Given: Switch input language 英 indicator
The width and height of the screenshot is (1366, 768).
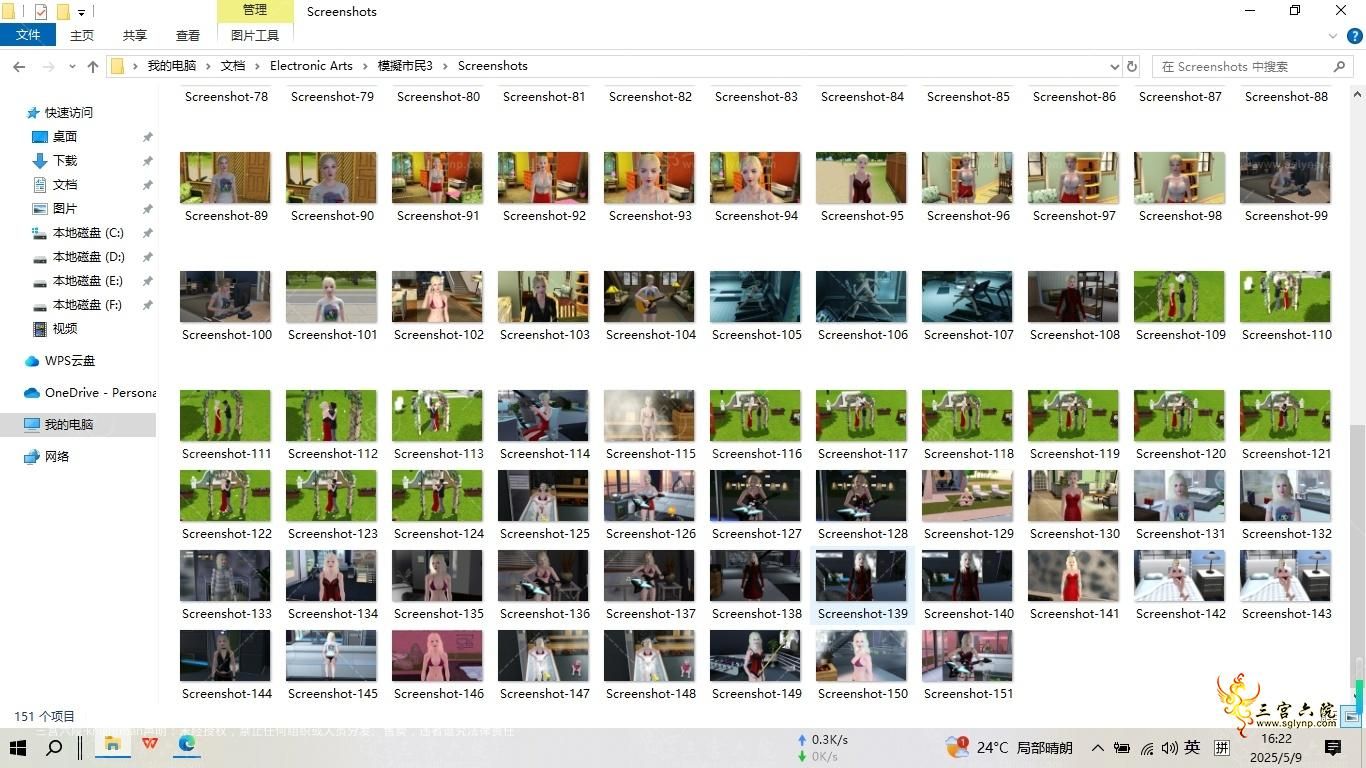Looking at the screenshot, I should pyautogui.click(x=1192, y=747).
